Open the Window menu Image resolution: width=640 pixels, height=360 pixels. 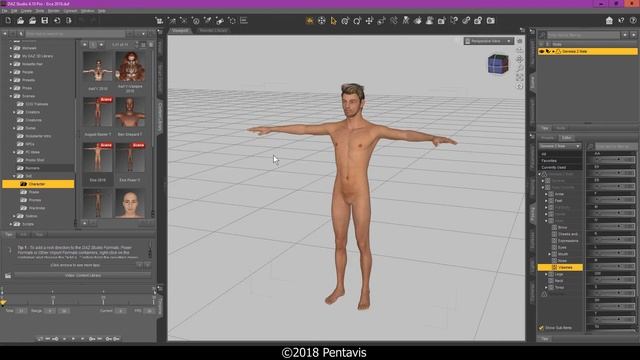click(x=87, y=11)
